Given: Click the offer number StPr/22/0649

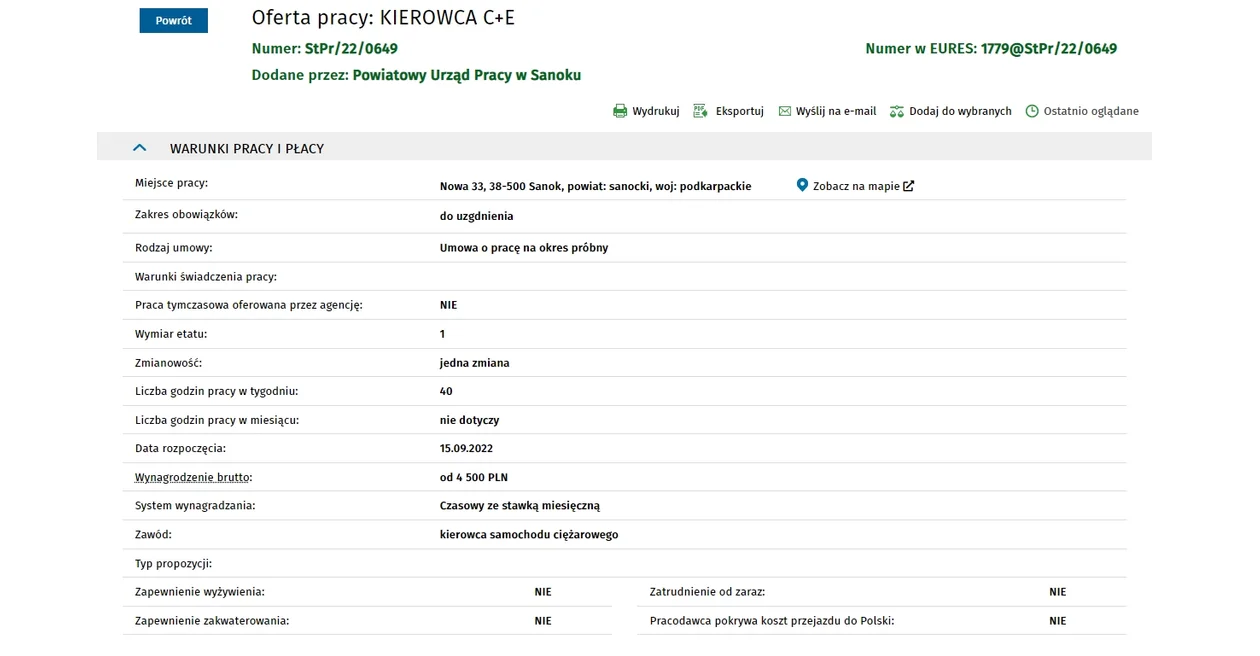Looking at the screenshot, I should click(351, 48).
